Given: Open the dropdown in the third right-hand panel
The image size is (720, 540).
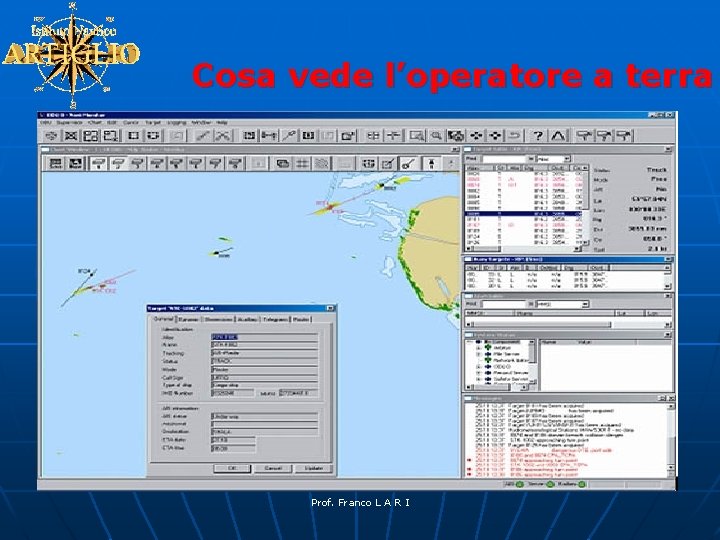Looking at the screenshot, I should [585, 304].
